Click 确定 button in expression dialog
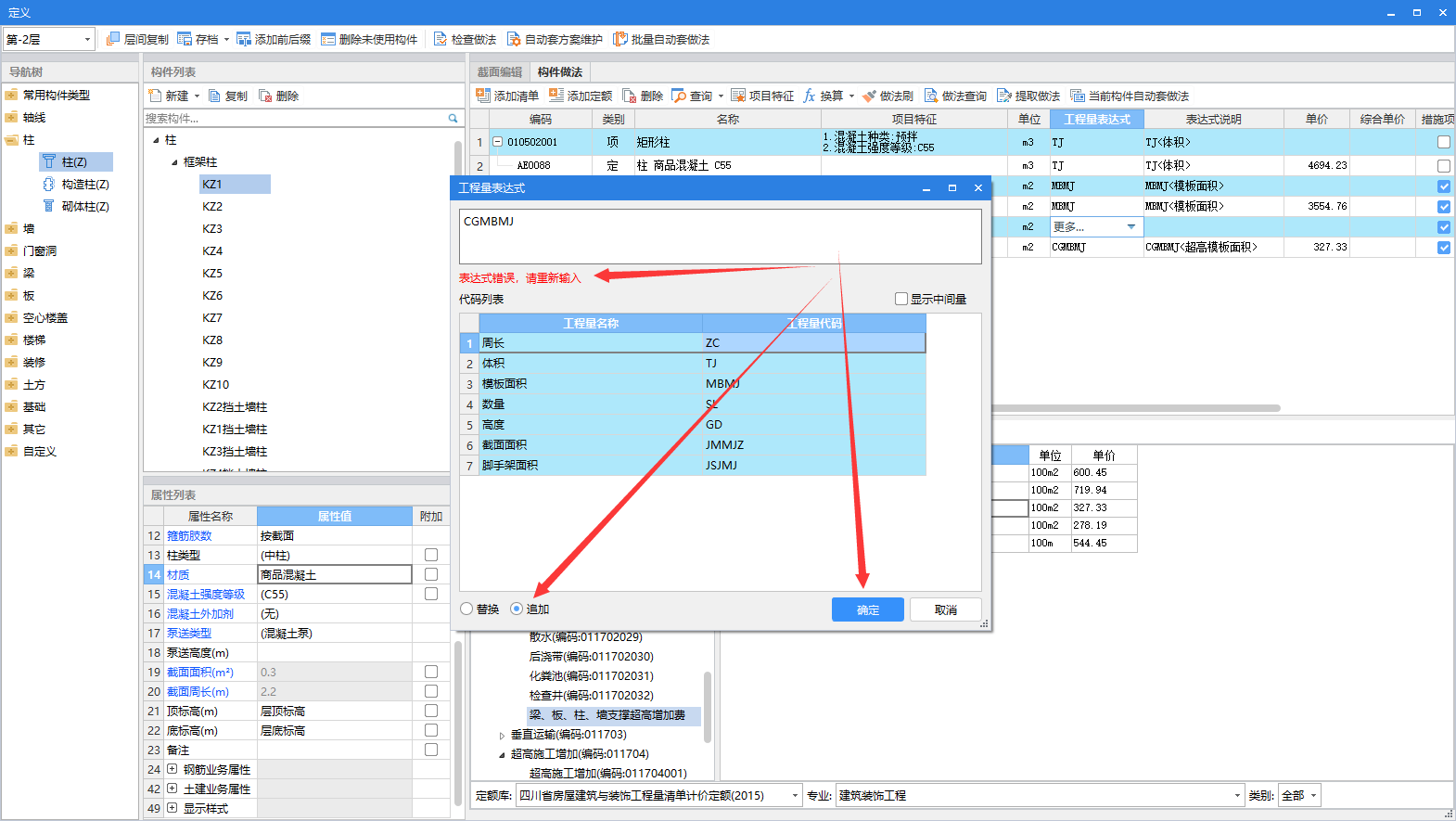 pos(868,609)
